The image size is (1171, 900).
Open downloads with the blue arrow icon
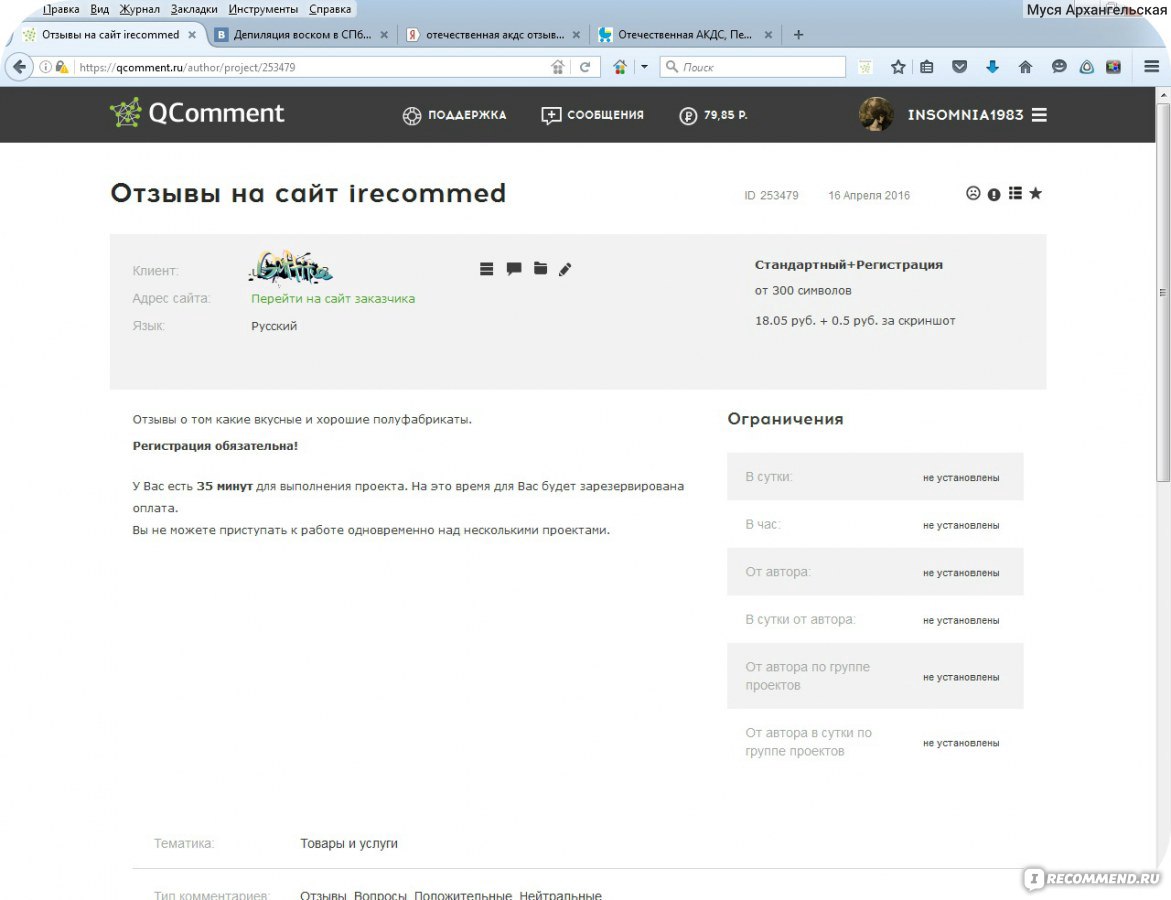[993, 67]
